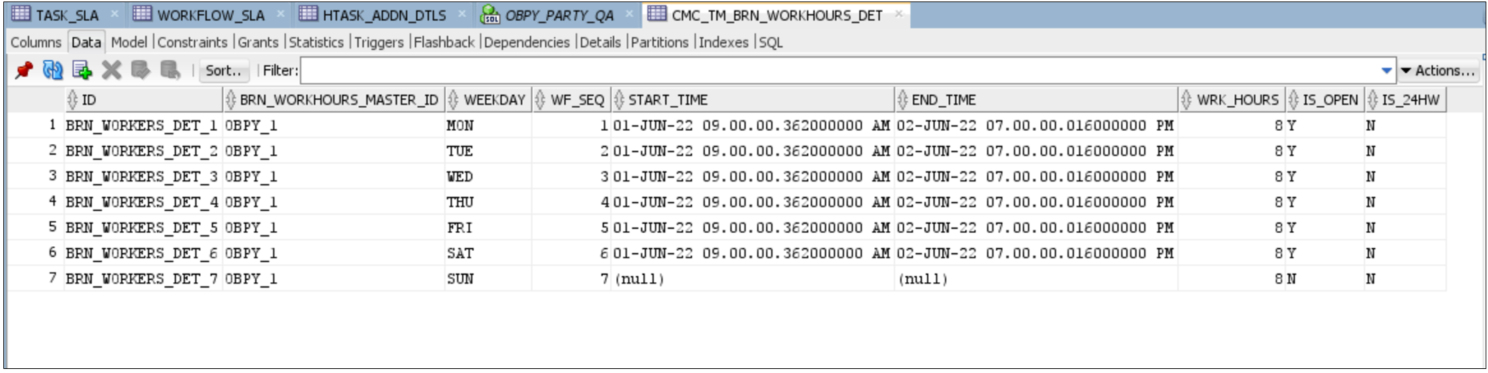The width and height of the screenshot is (1488, 373).
Task: Select the WEEKDAY cell reading SAT
Action: click(x=487, y=253)
